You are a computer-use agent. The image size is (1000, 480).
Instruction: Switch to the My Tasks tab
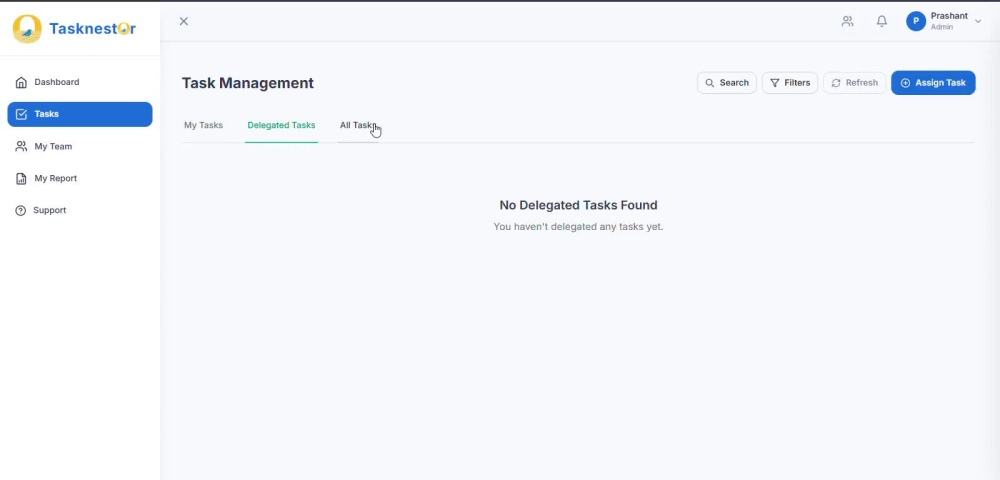pos(203,126)
